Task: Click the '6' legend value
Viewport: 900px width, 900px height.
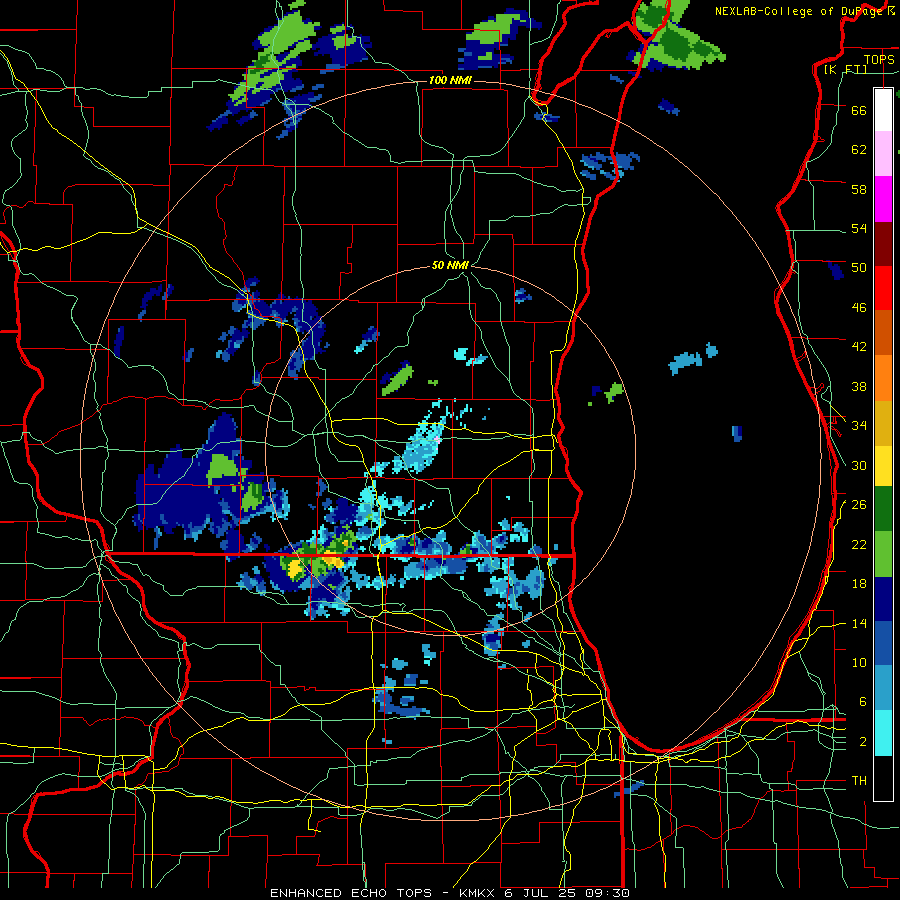Action: [863, 701]
